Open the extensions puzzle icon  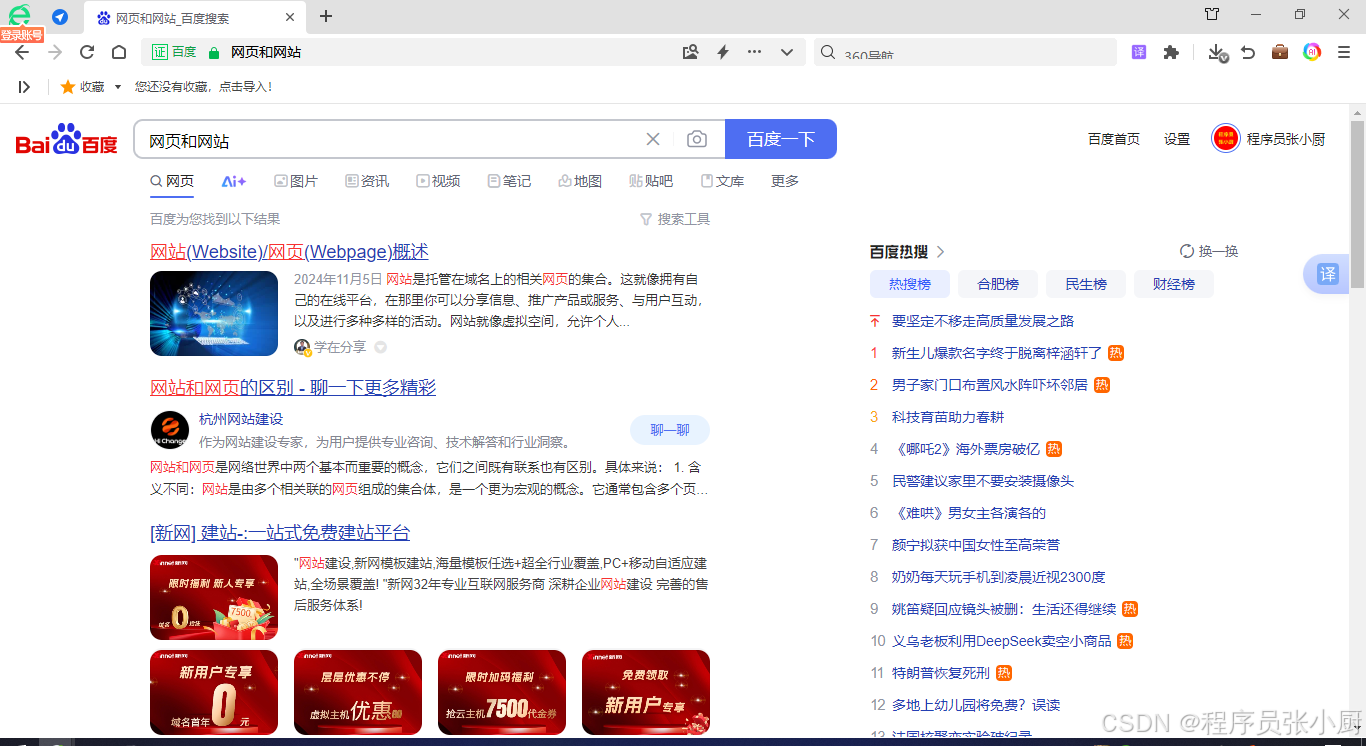click(1171, 52)
